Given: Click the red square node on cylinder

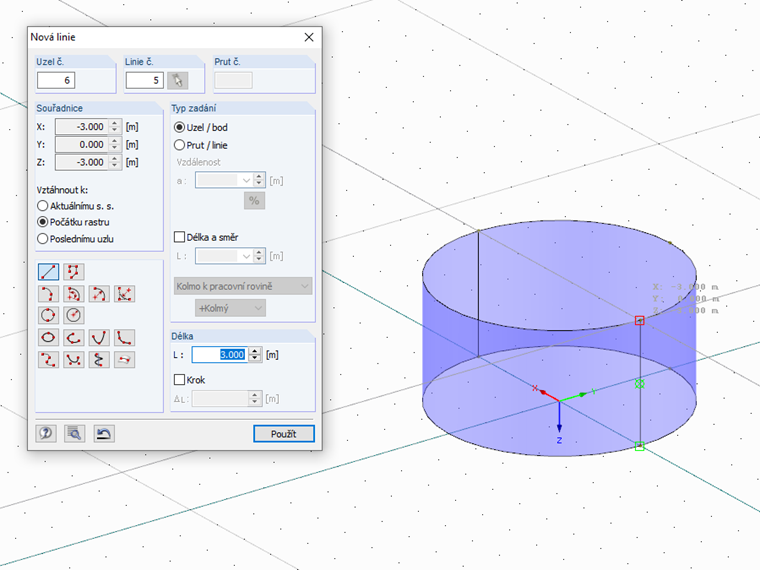Looking at the screenshot, I should [x=640, y=320].
